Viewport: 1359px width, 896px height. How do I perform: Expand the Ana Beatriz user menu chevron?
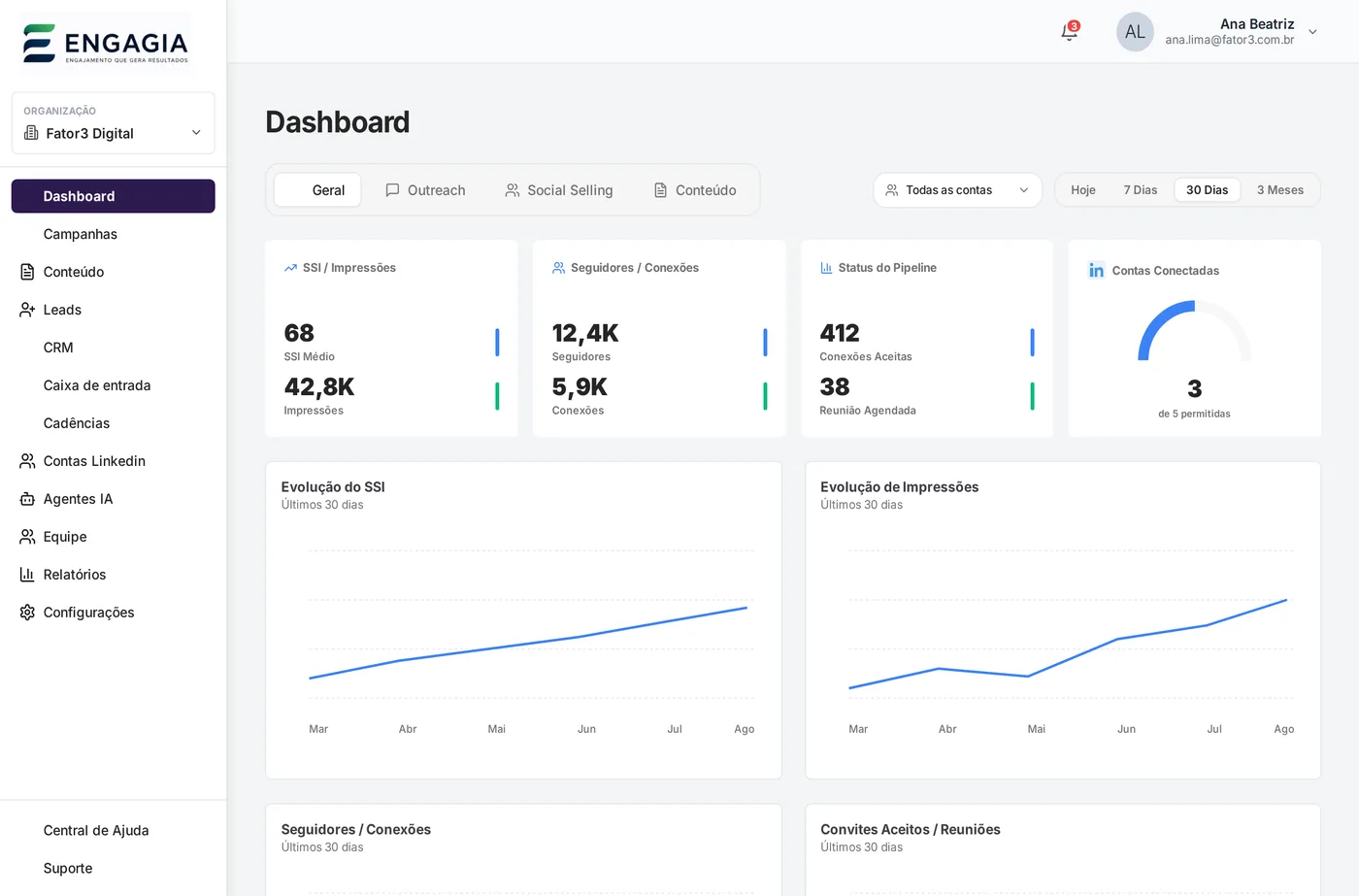pyautogui.click(x=1312, y=32)
